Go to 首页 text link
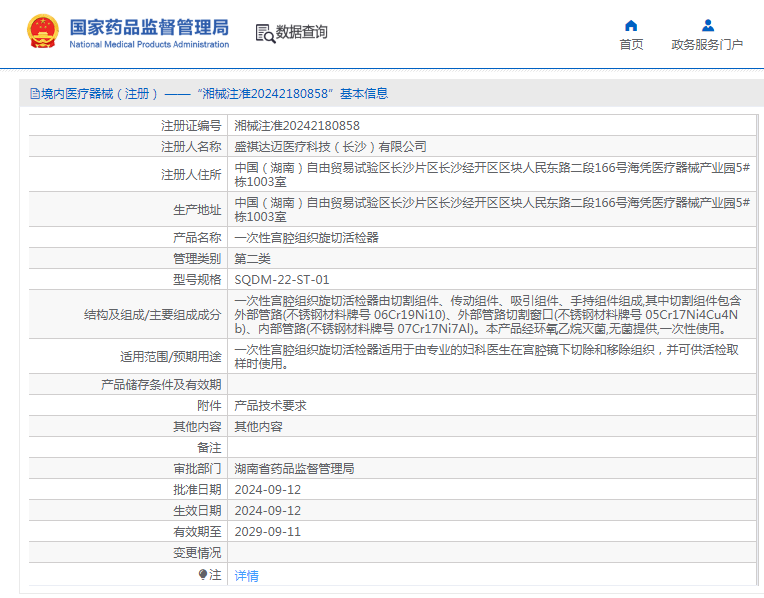The image size is (764, 598). [x=631, y=45]
